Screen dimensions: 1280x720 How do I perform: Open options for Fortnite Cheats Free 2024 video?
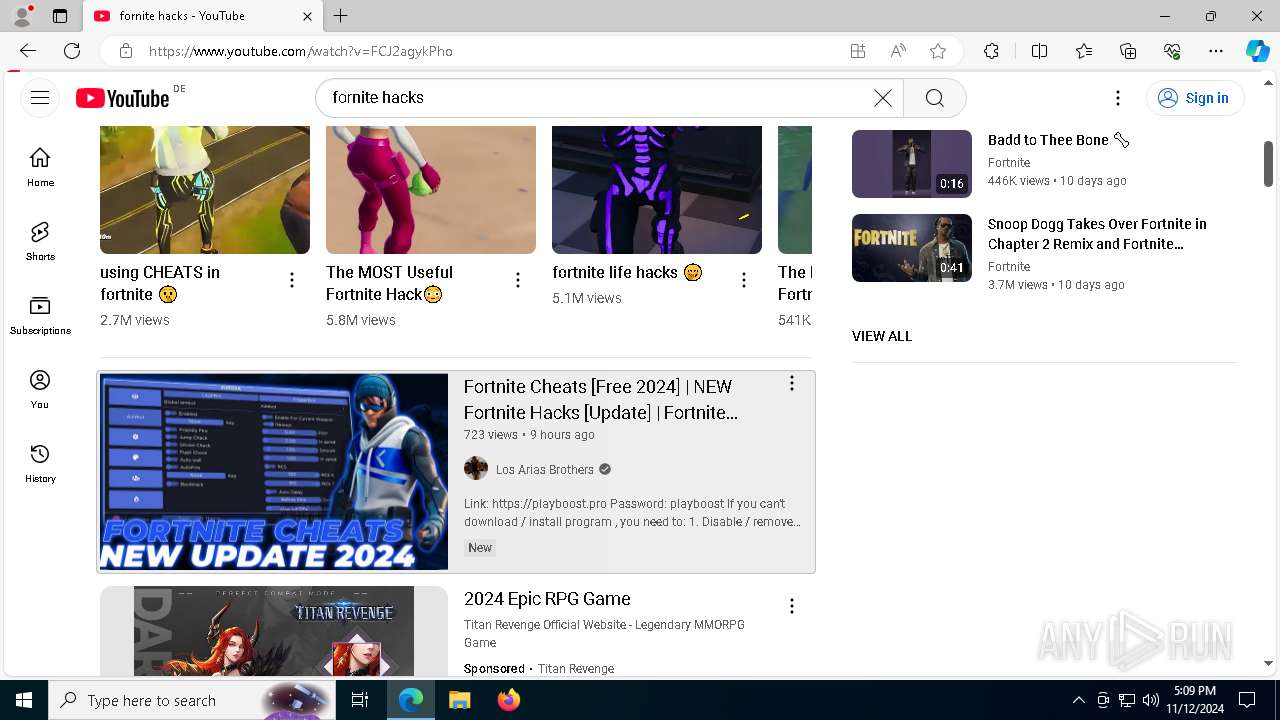792,383
